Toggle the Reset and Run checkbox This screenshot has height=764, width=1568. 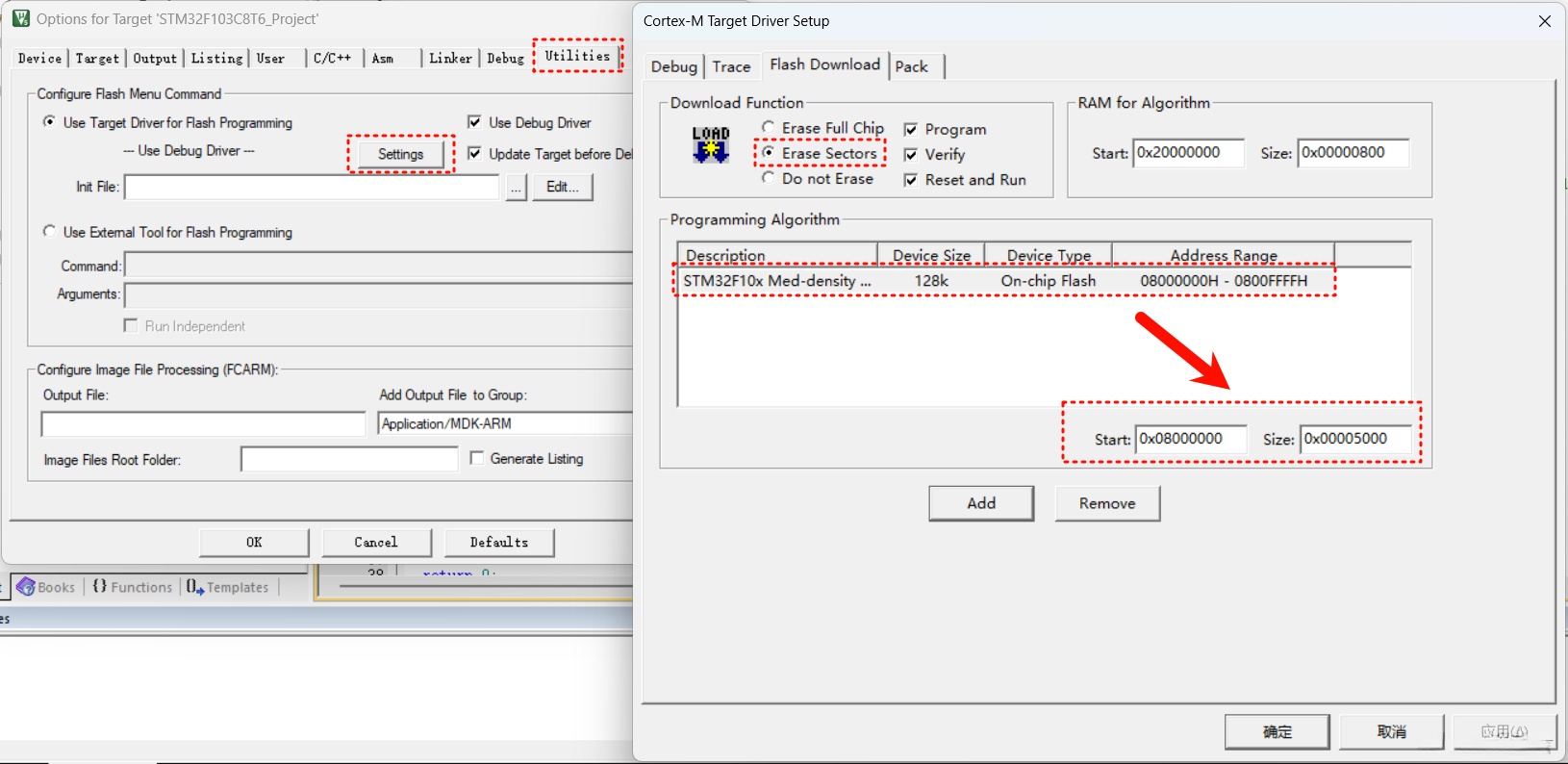click(x=911, y=180)
